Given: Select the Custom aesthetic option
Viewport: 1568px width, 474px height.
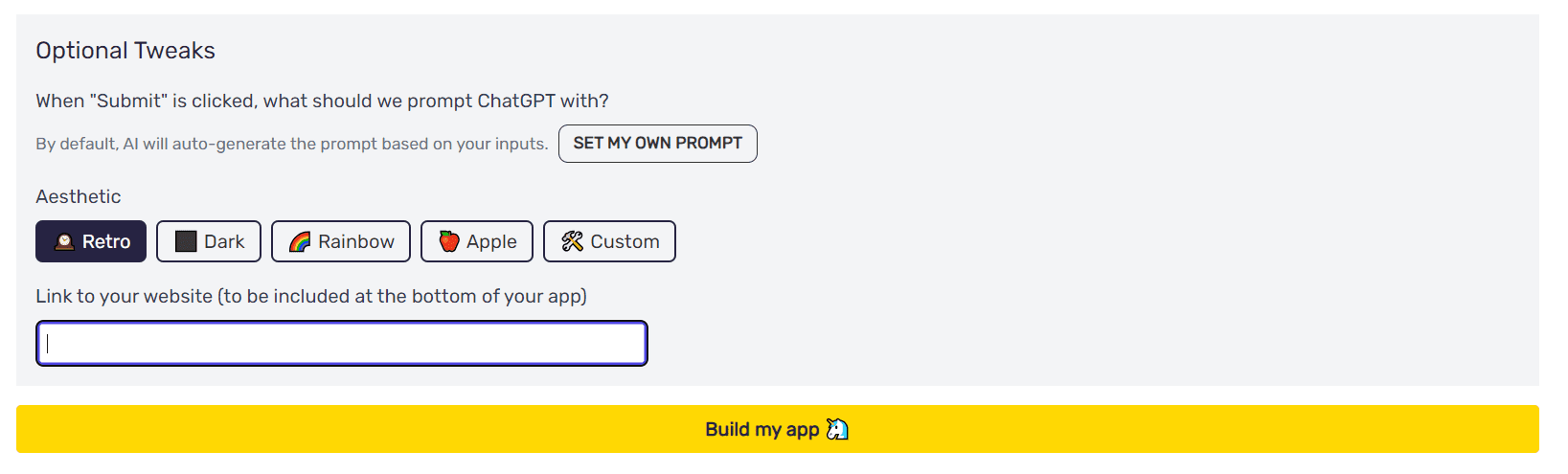Looking at the screenshot, I should (x=609, y=241).
